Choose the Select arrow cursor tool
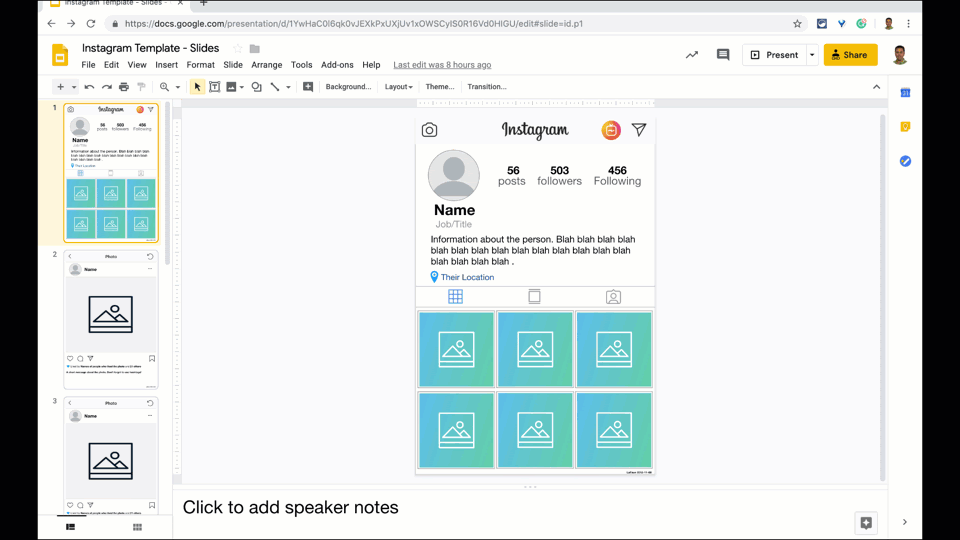 197,87
